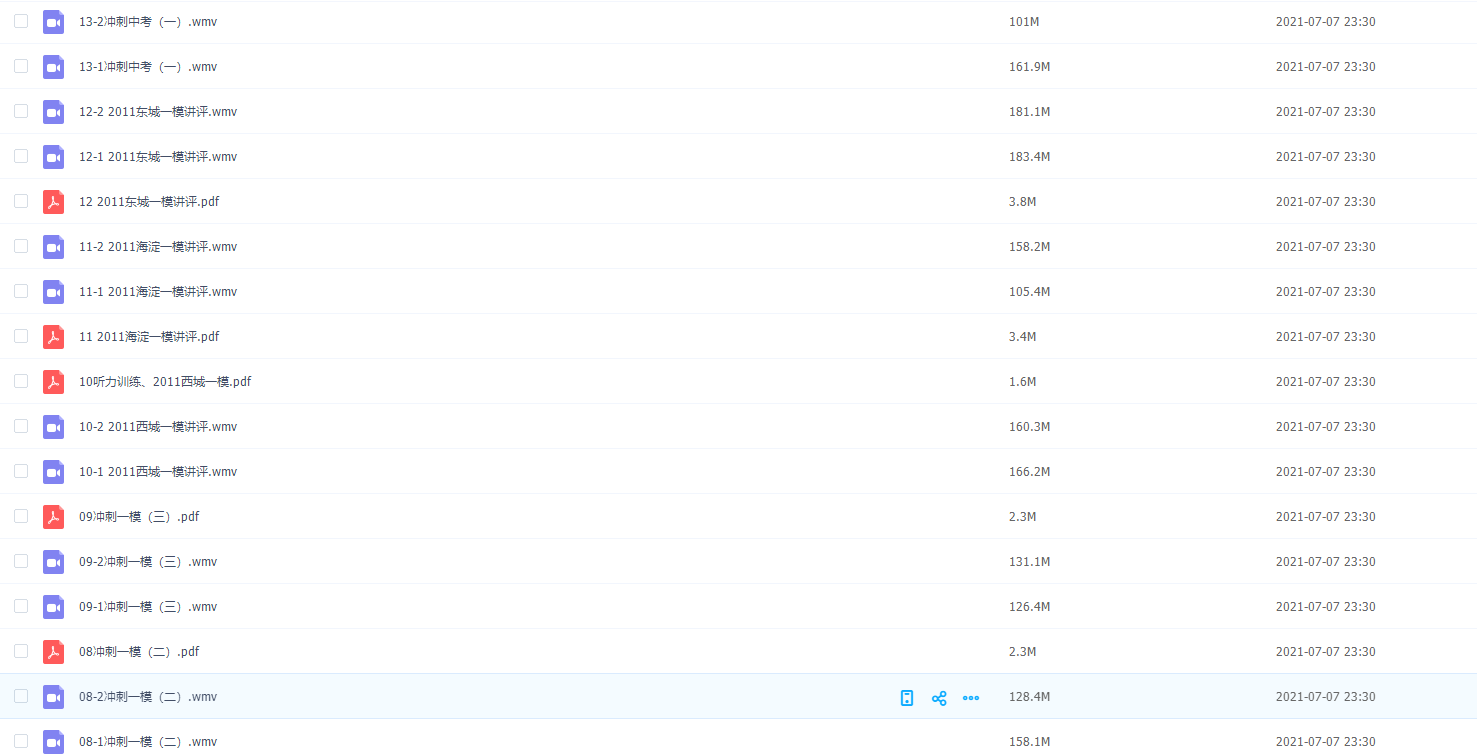Click the 128.4M size of 08-2 row

tap(1029, 697)
